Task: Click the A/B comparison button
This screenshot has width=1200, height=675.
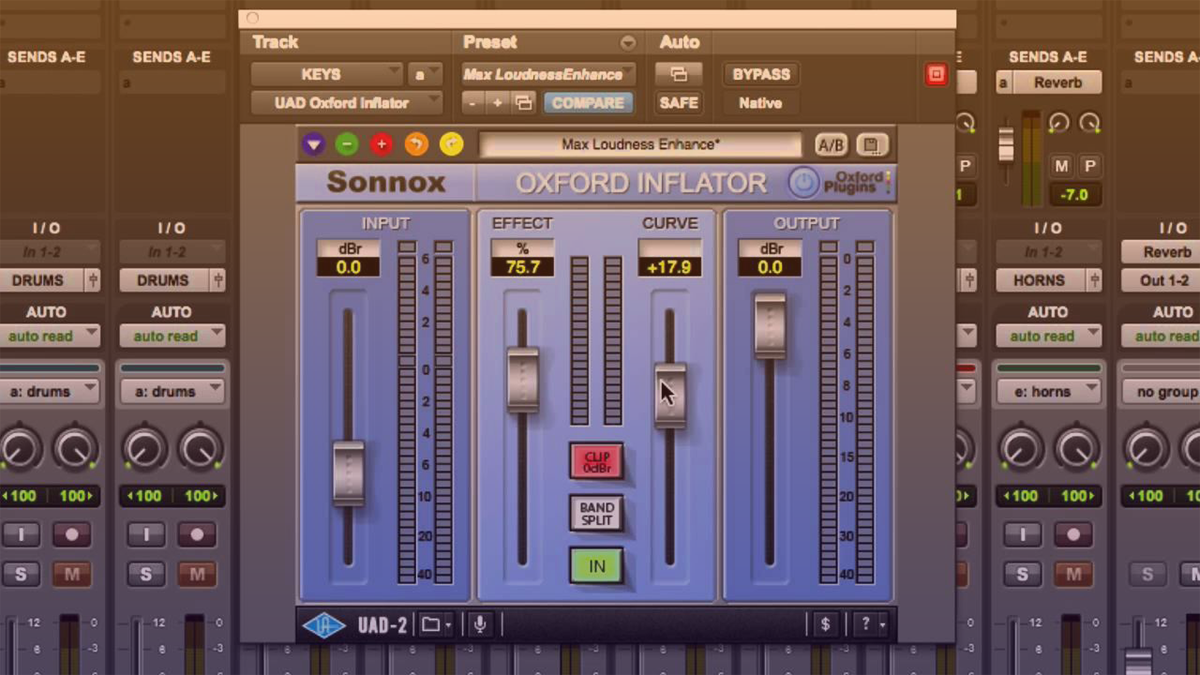Action: tap(831, 145)
